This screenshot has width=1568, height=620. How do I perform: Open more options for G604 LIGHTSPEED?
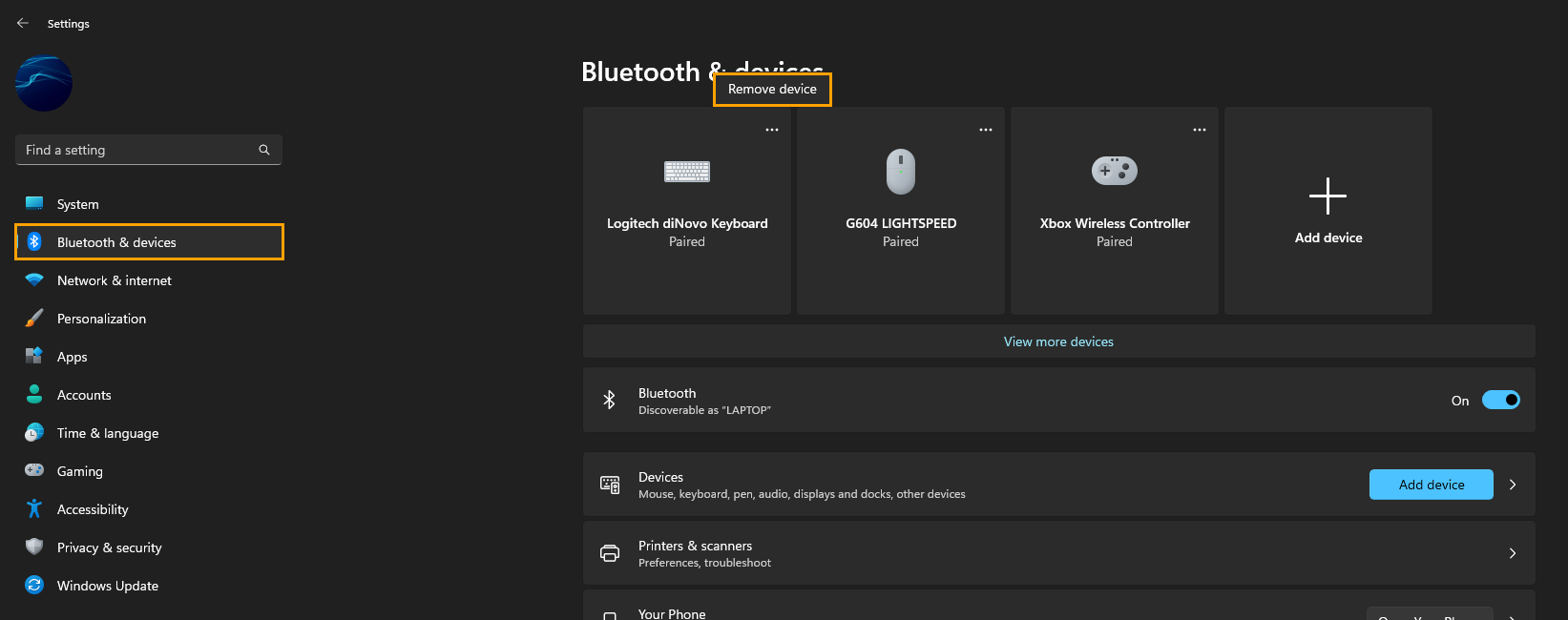tap(986, 130)
